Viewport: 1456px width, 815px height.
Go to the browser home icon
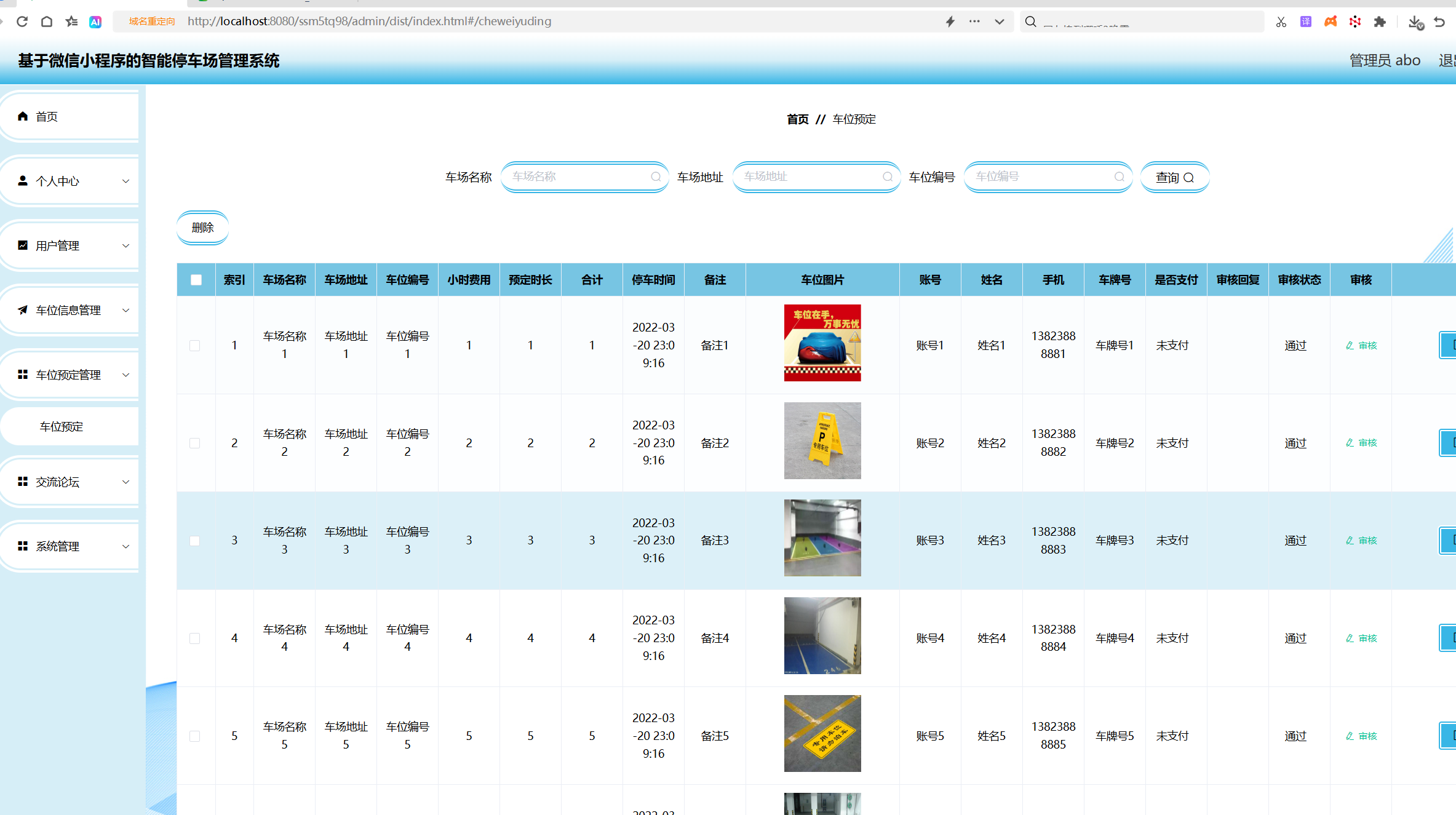(47, 22)
